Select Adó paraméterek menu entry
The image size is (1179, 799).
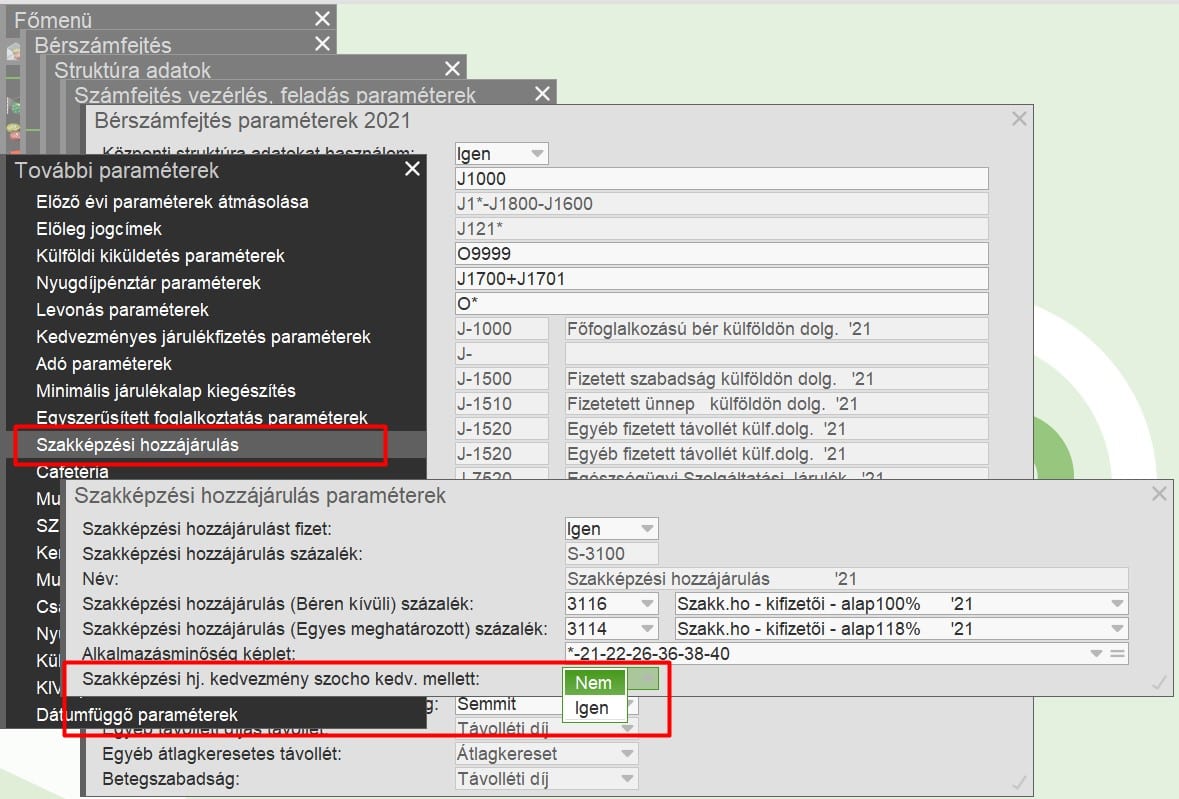coord(104,364)
